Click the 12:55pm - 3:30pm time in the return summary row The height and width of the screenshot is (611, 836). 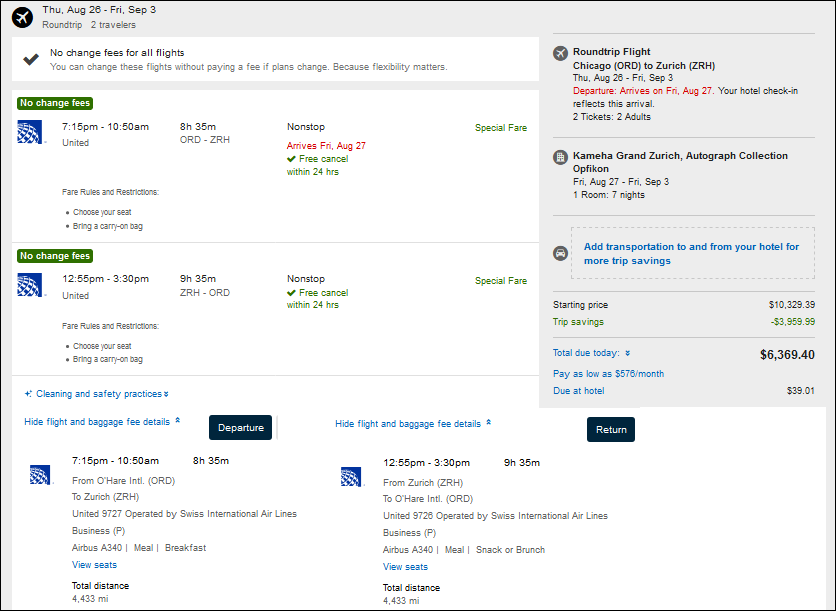point(106,279)
